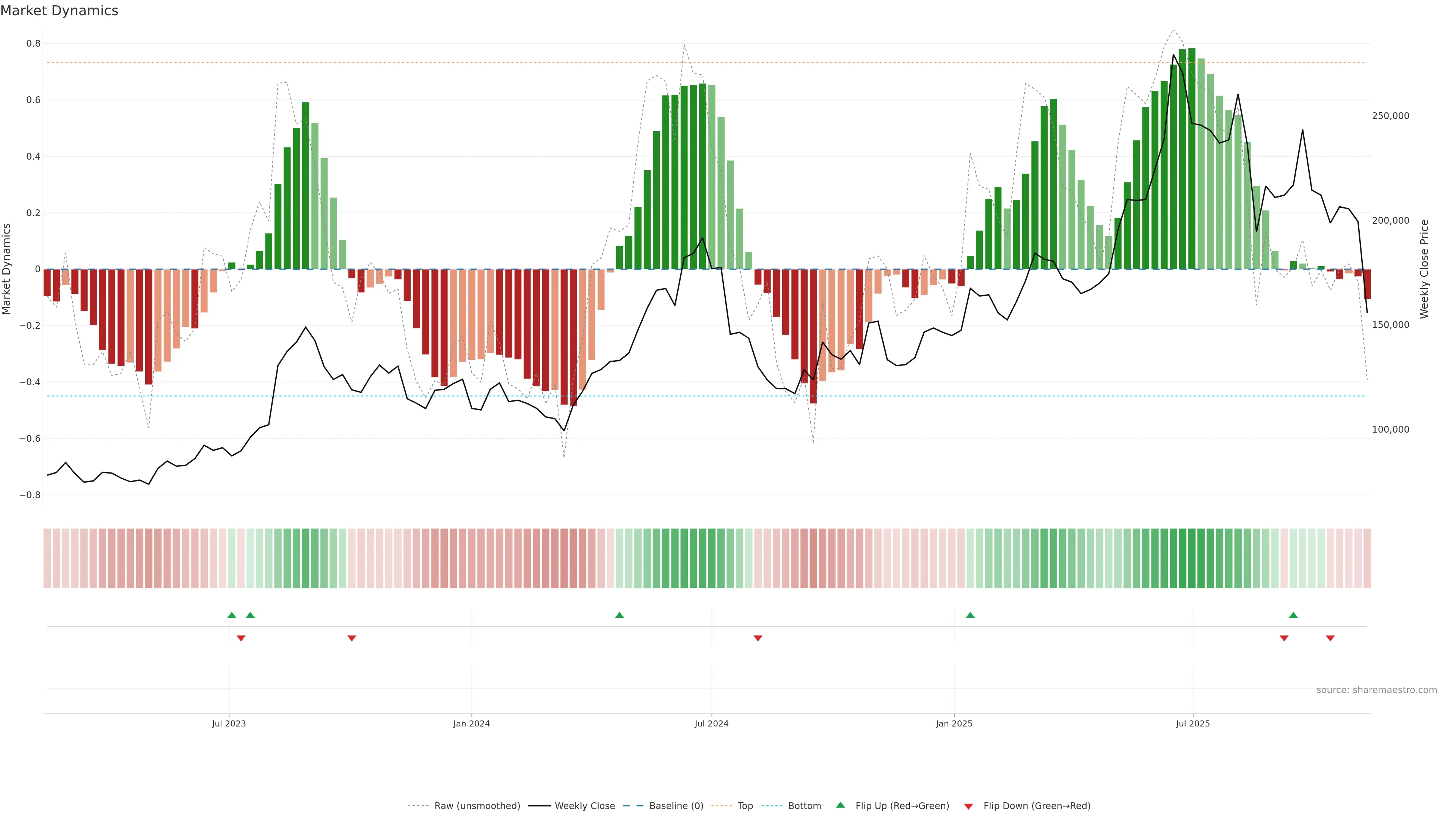Click the Flip Up marker before Jul 2024
Image resolution: width=1456 pixels, height=819 pixels.
pyautogui.click(x=620, y=615)
